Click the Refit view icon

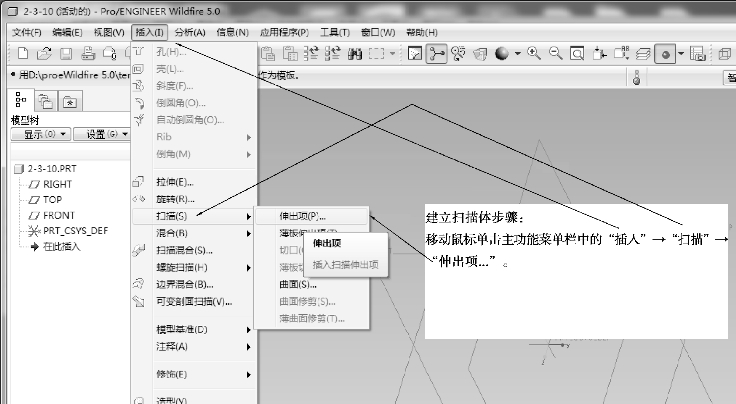tap(577, 53)
